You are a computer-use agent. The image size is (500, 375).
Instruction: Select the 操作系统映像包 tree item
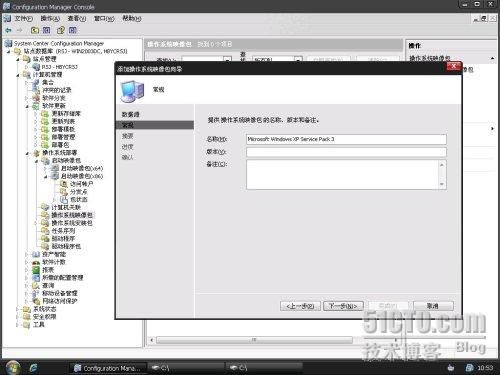[x=72, y=215]
